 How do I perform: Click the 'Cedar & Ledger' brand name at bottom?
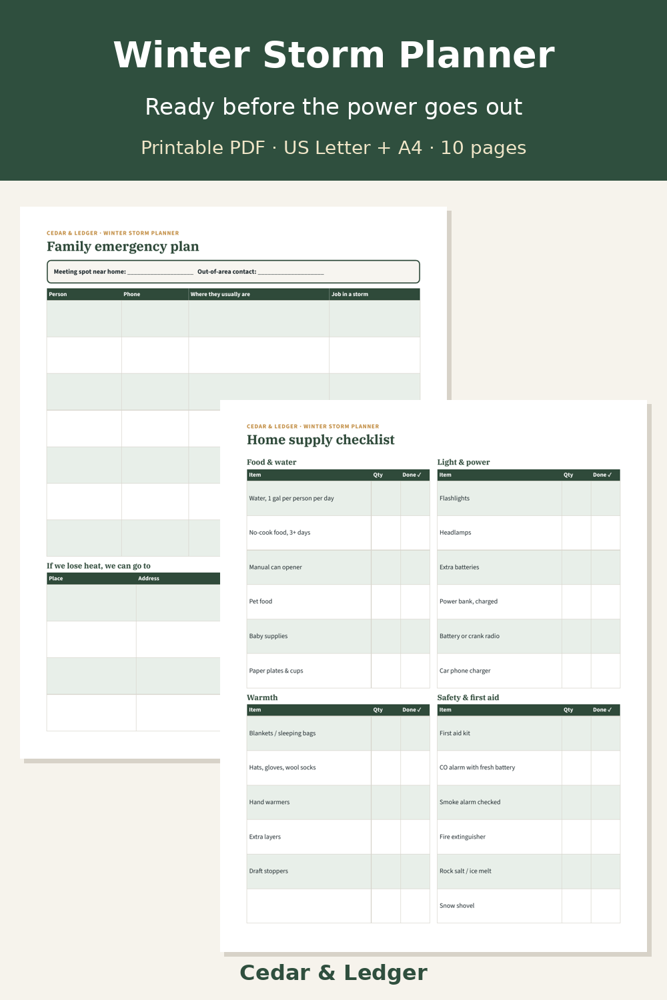coord(334,973)
